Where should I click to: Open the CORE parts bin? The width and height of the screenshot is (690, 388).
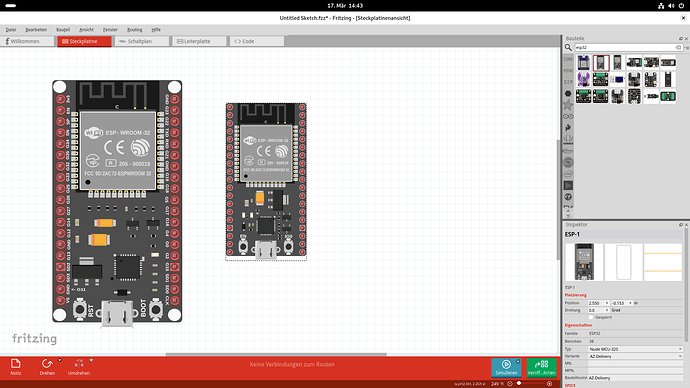(x=568, y=59)
